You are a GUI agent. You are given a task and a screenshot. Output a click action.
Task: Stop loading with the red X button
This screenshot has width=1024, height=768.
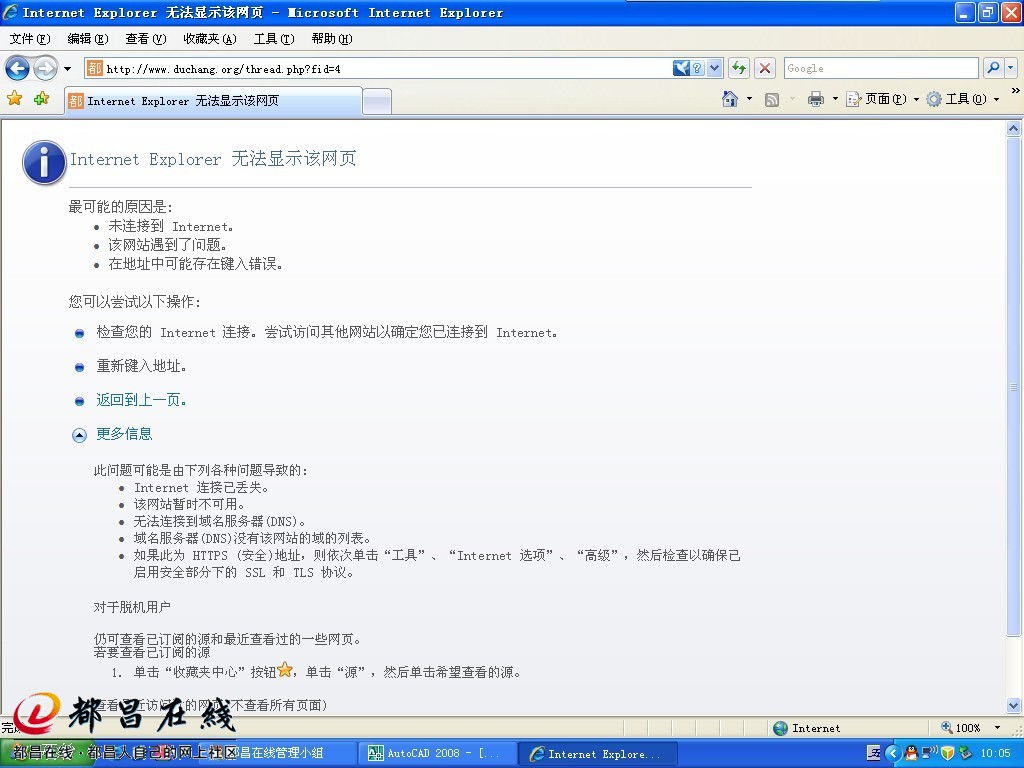[765, 68]
